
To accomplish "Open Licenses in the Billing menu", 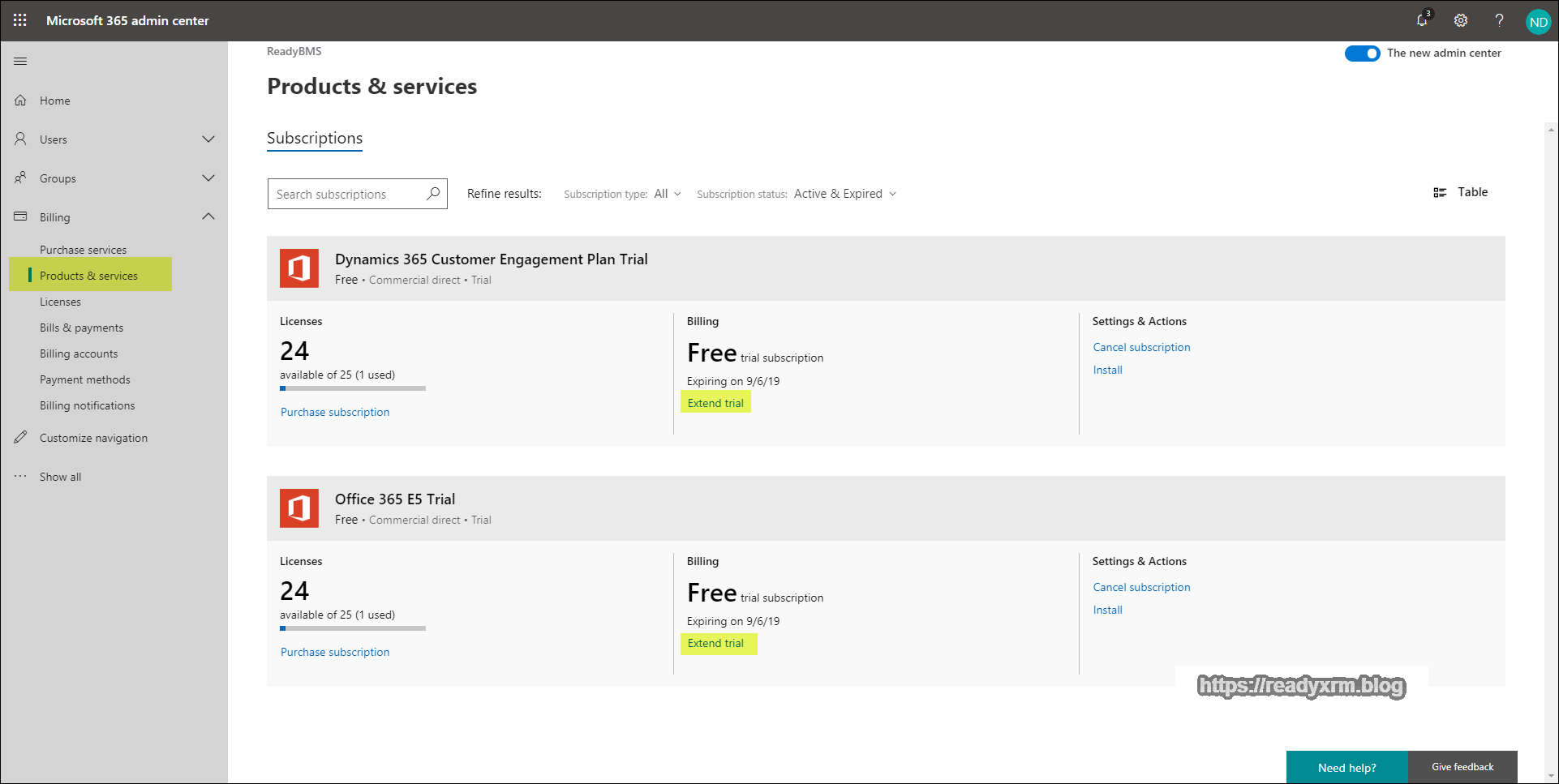I will (61, 302).
